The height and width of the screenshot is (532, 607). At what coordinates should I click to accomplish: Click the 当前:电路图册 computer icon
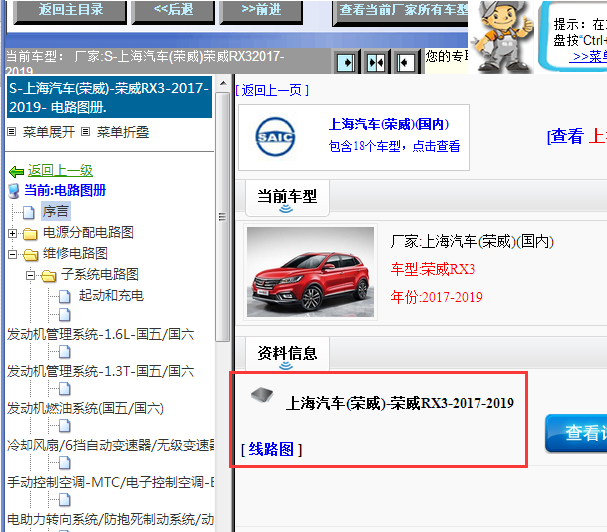(x=14, y=191)
